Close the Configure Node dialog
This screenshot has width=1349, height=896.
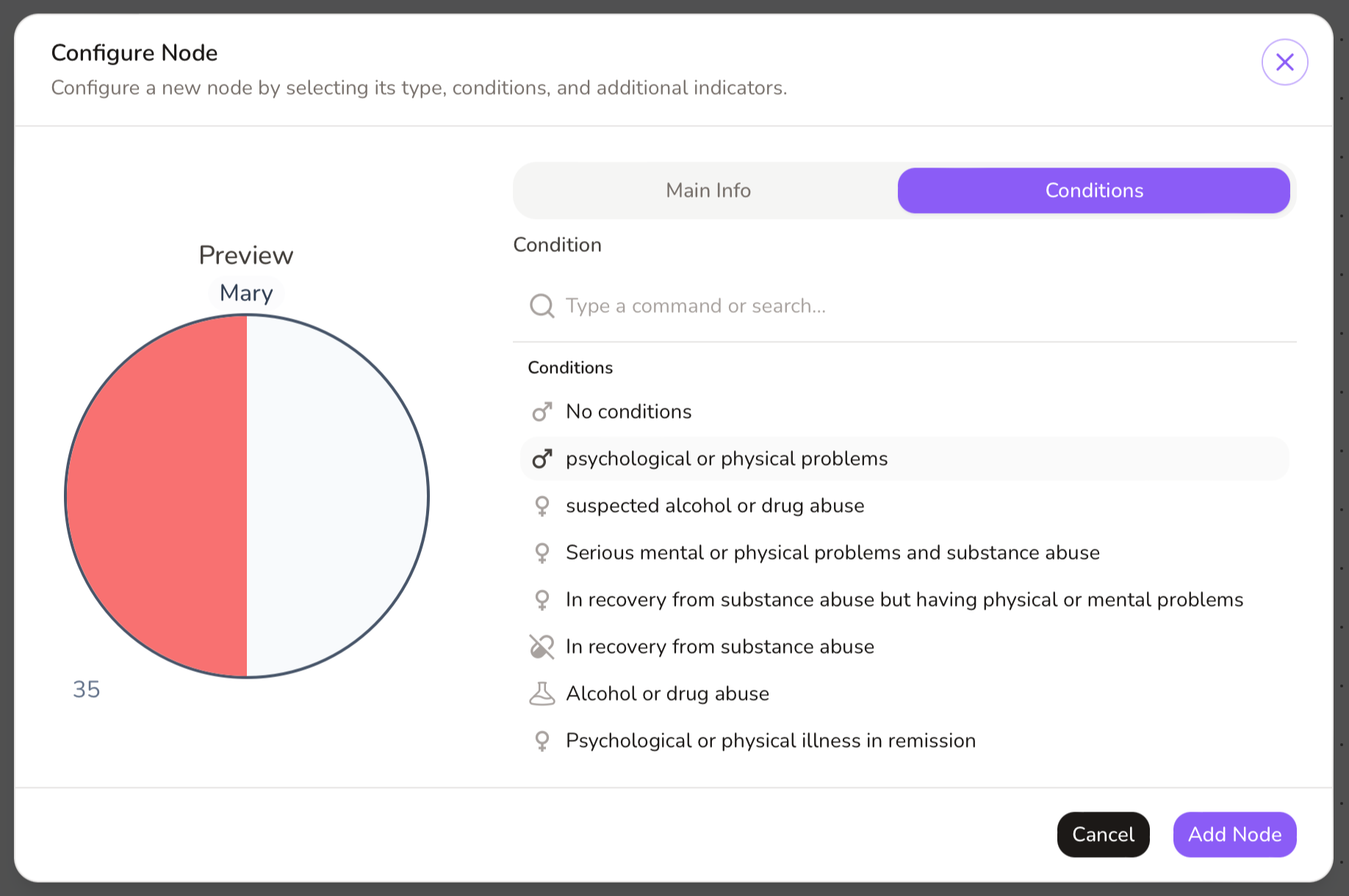[x=1284, y=62]
